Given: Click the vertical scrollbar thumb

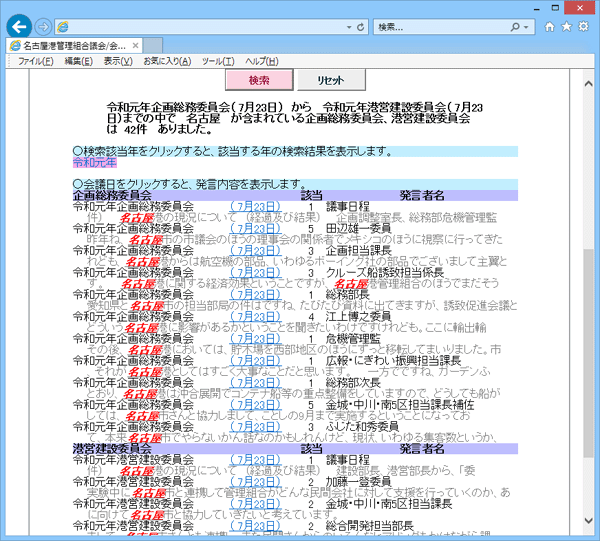Looking at the screenshot, I should coord(589,352).
